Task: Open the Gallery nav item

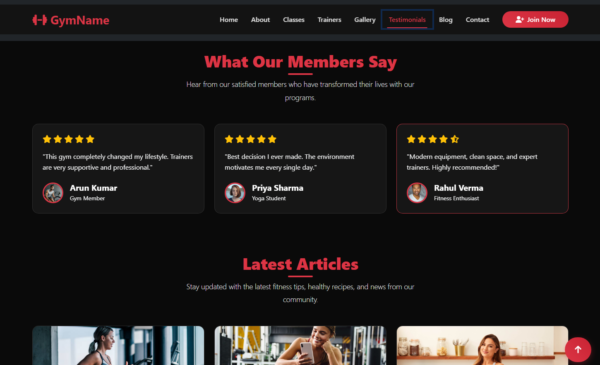Action: [x=365, y=20]
